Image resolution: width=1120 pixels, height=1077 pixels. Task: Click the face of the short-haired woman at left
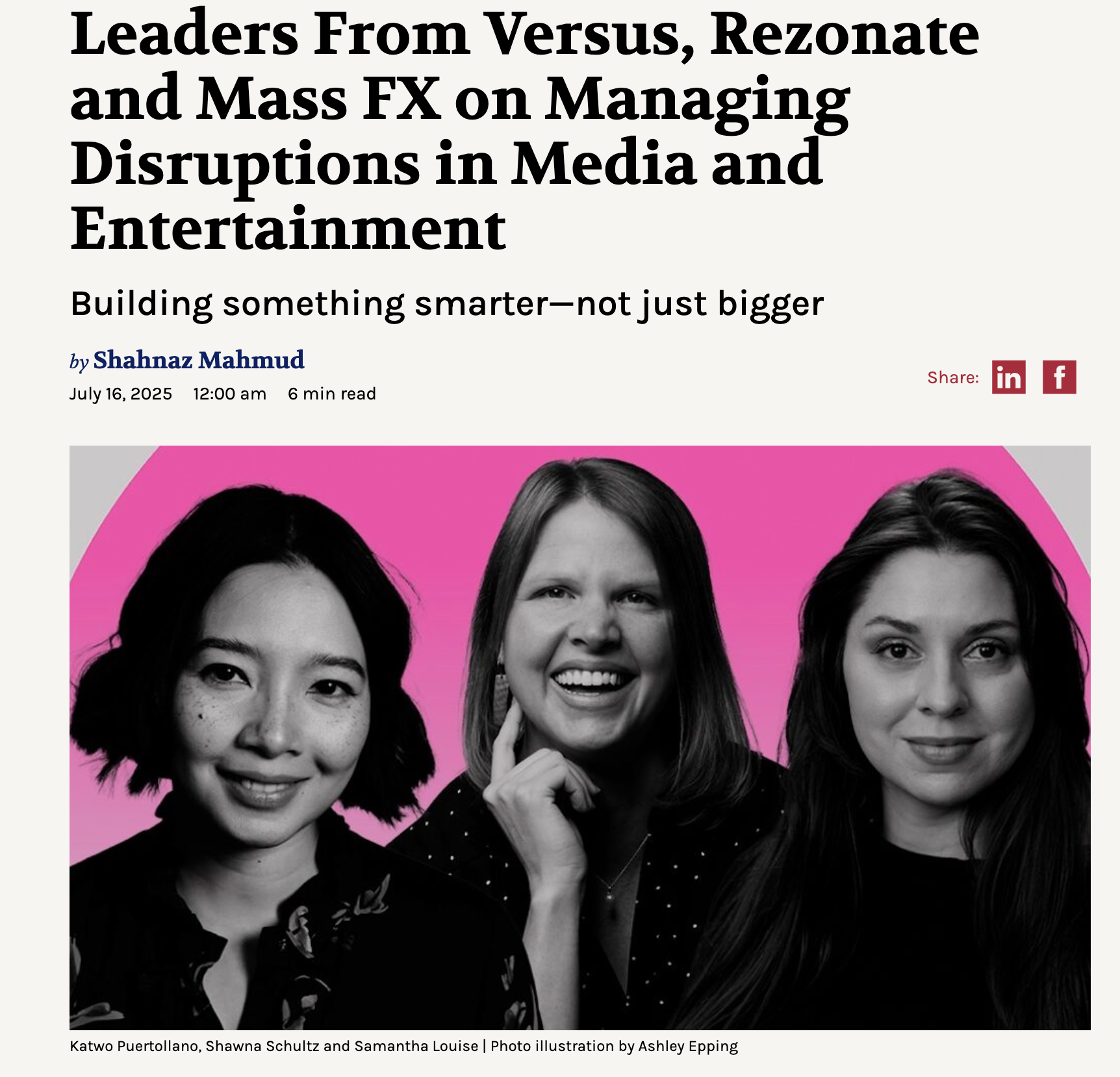272,702
